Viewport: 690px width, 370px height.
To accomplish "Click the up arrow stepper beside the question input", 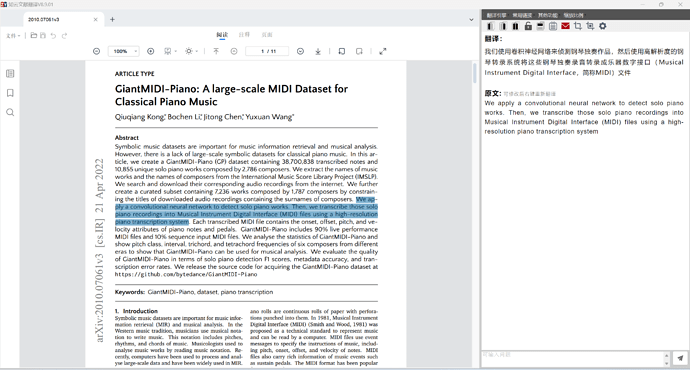I will (x=666, y=355).
